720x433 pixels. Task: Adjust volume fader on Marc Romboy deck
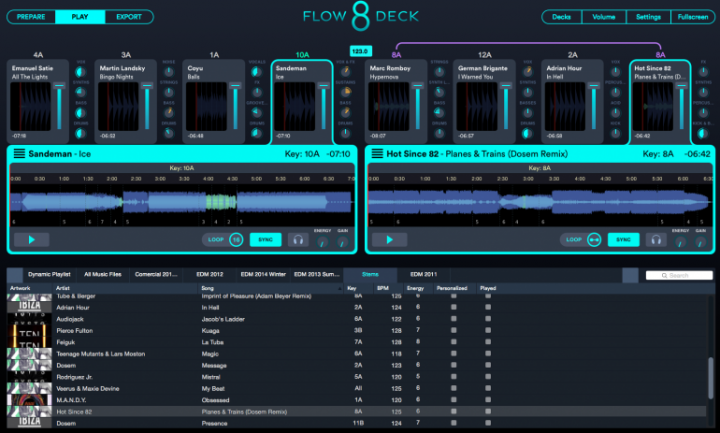(x=417, y=86)
